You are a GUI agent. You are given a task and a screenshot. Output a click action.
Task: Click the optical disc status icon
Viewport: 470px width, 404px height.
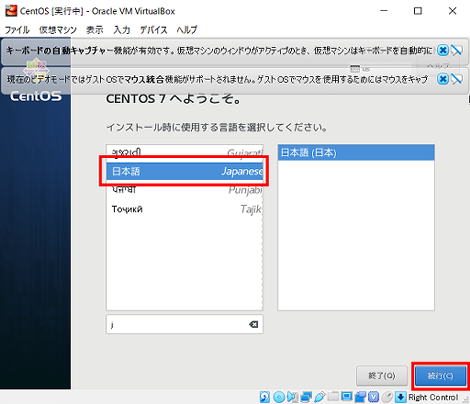[279, 397]
